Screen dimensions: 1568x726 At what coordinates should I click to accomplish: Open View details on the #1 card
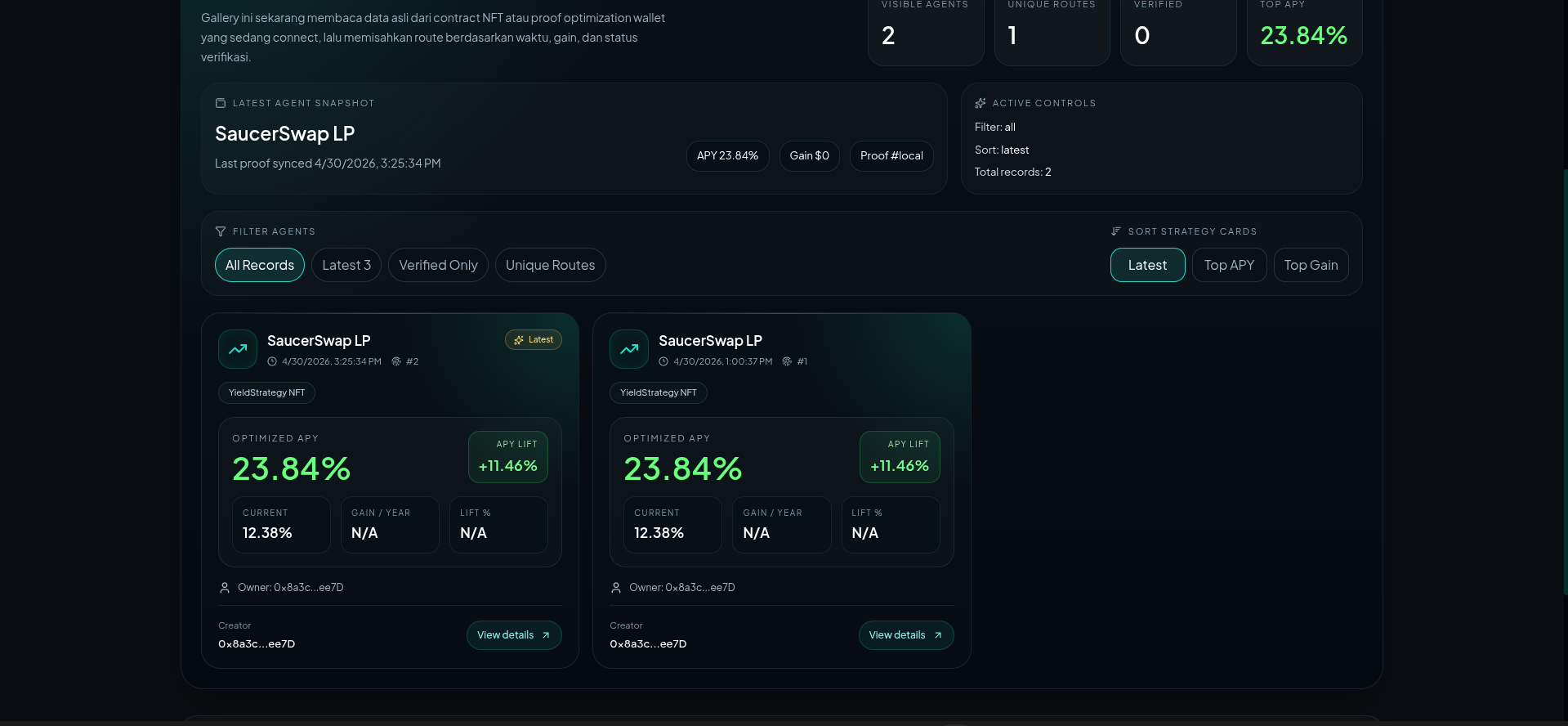[x=905, y=635]
